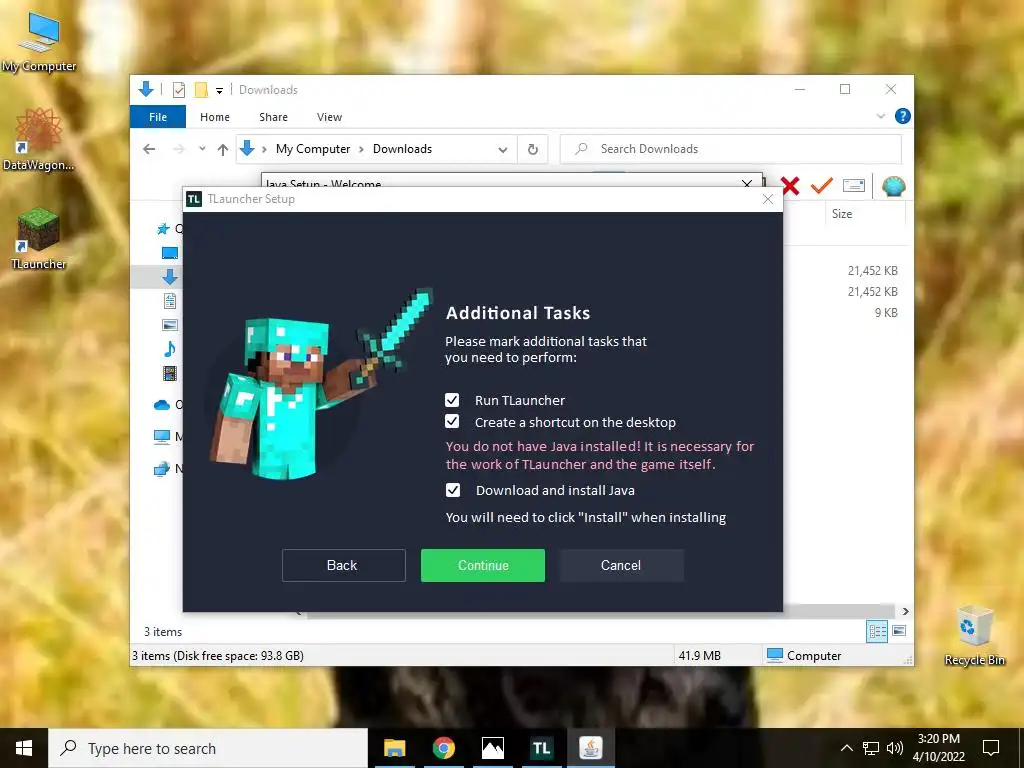
Task: Open Explorer Help question mark icon
Action: [903, 116]
